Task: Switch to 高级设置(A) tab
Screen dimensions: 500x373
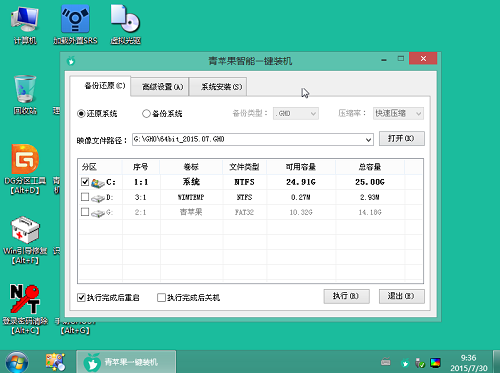Action: (160, 87)
